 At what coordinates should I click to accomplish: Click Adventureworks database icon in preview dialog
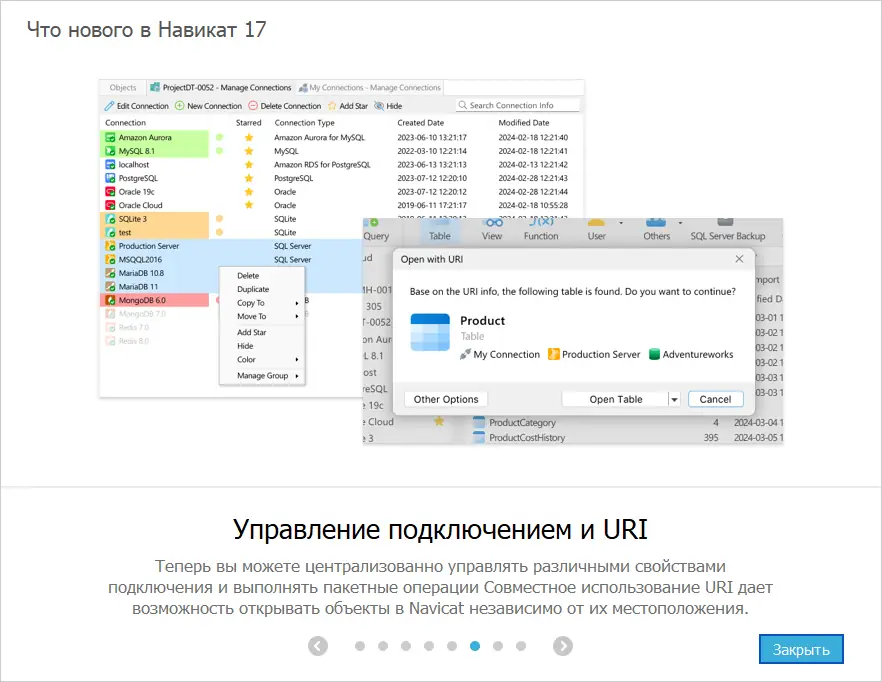(654, 355)
